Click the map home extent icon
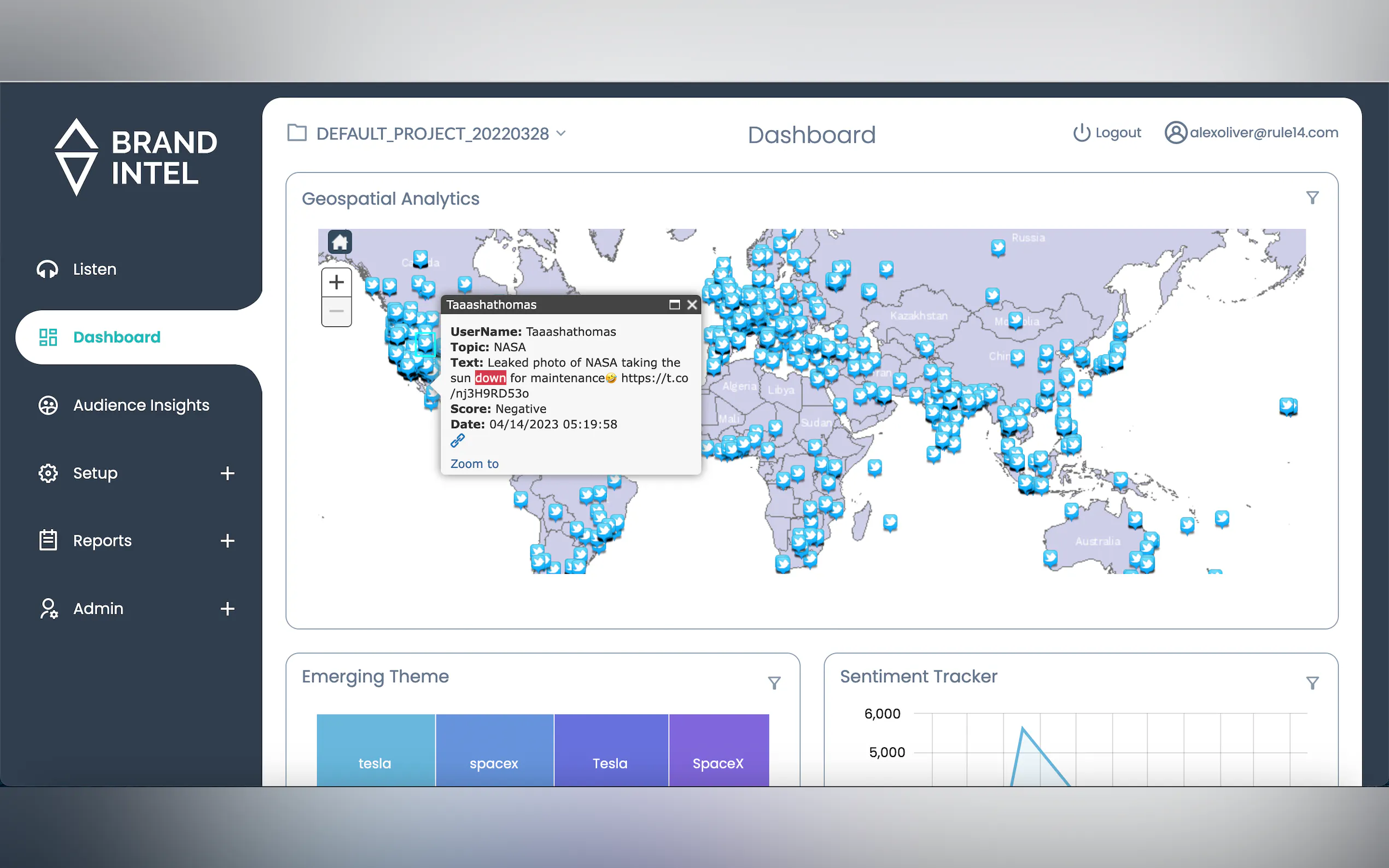This screenshot has width=1389, height=868. pyautogui.click(x=340, y=242)
